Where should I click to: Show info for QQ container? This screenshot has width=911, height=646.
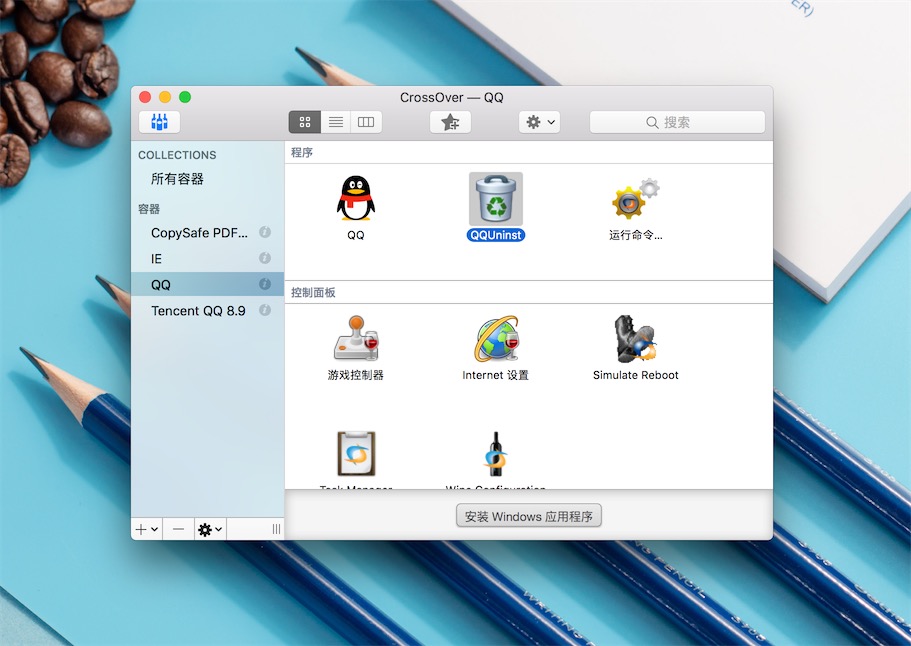(x=265, y=284)
